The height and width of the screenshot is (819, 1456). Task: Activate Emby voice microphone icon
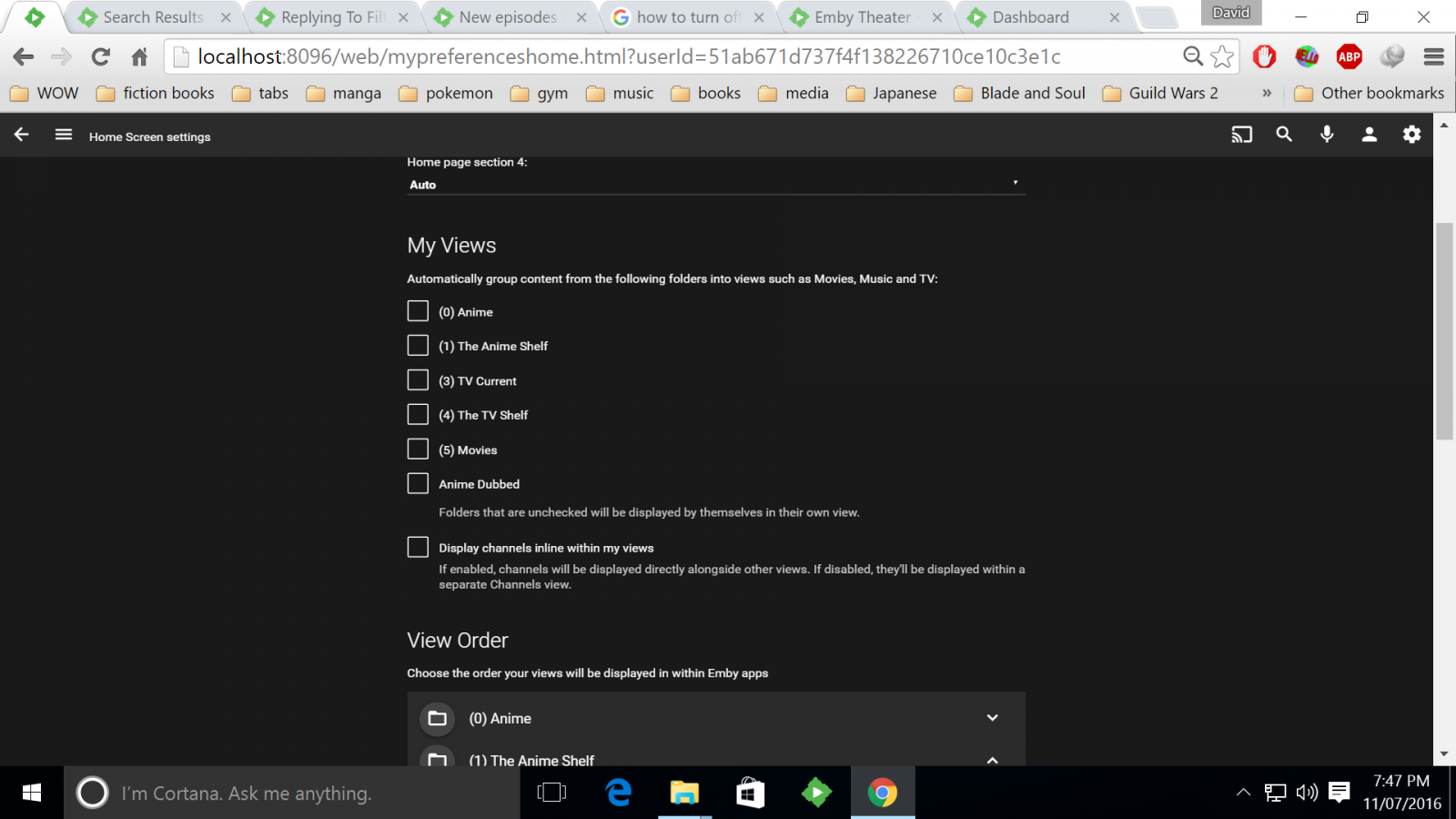(1327, 135)
